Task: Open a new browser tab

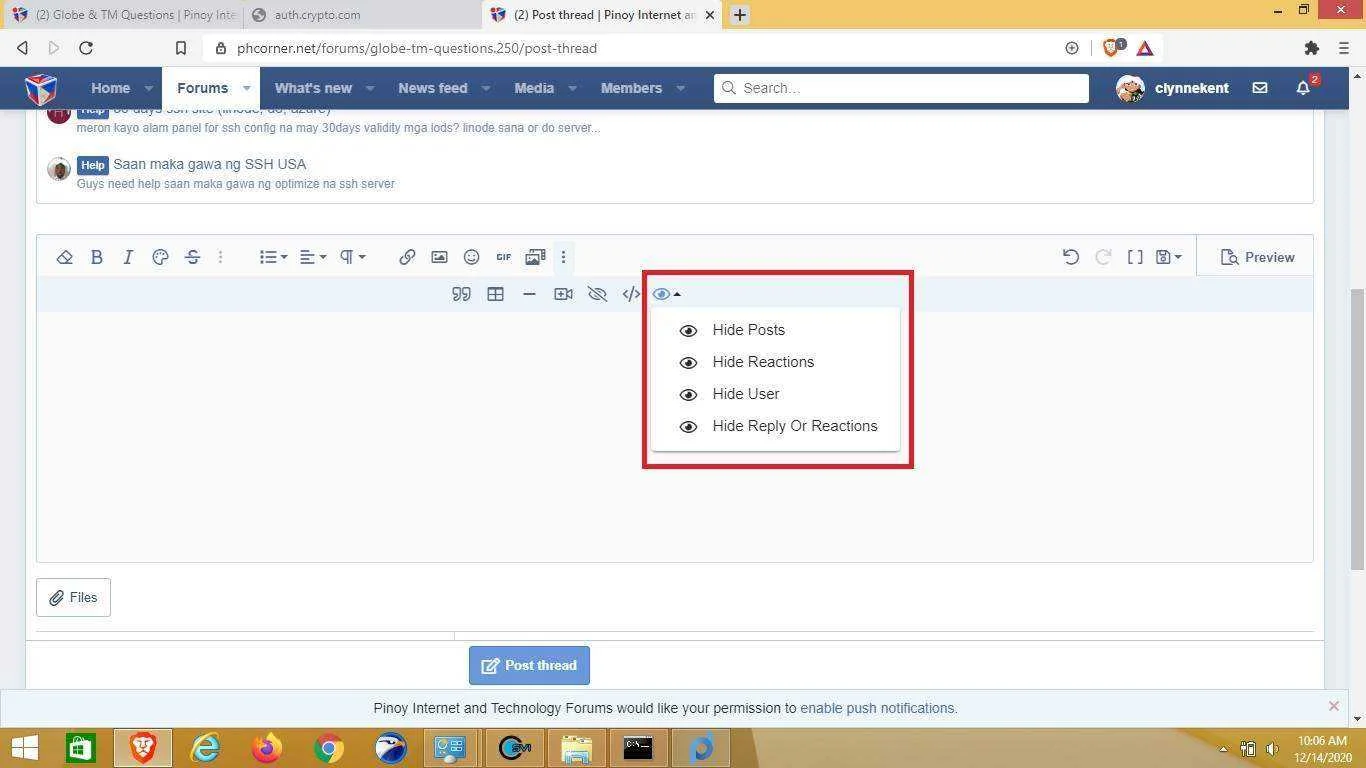Action: click(740, 15)
